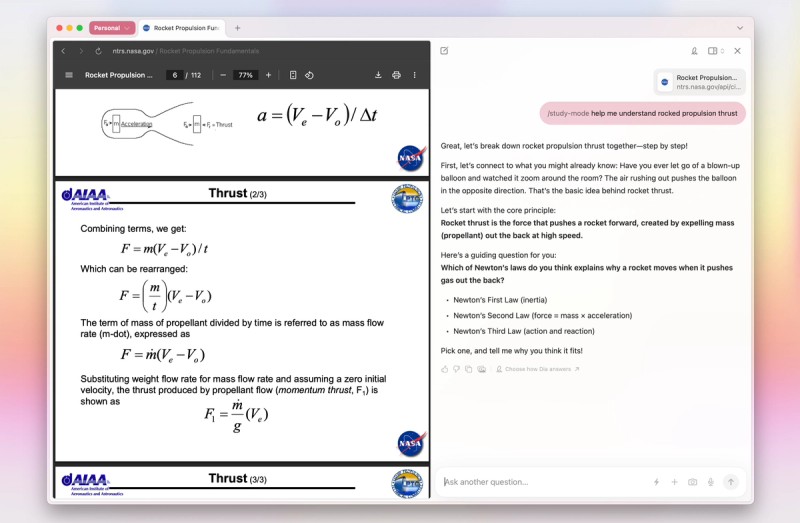The width and height of the screenshot is (800, 523).
Task: Click the Rocket Propulsion PDF title
Action: (x=118, y=75)
